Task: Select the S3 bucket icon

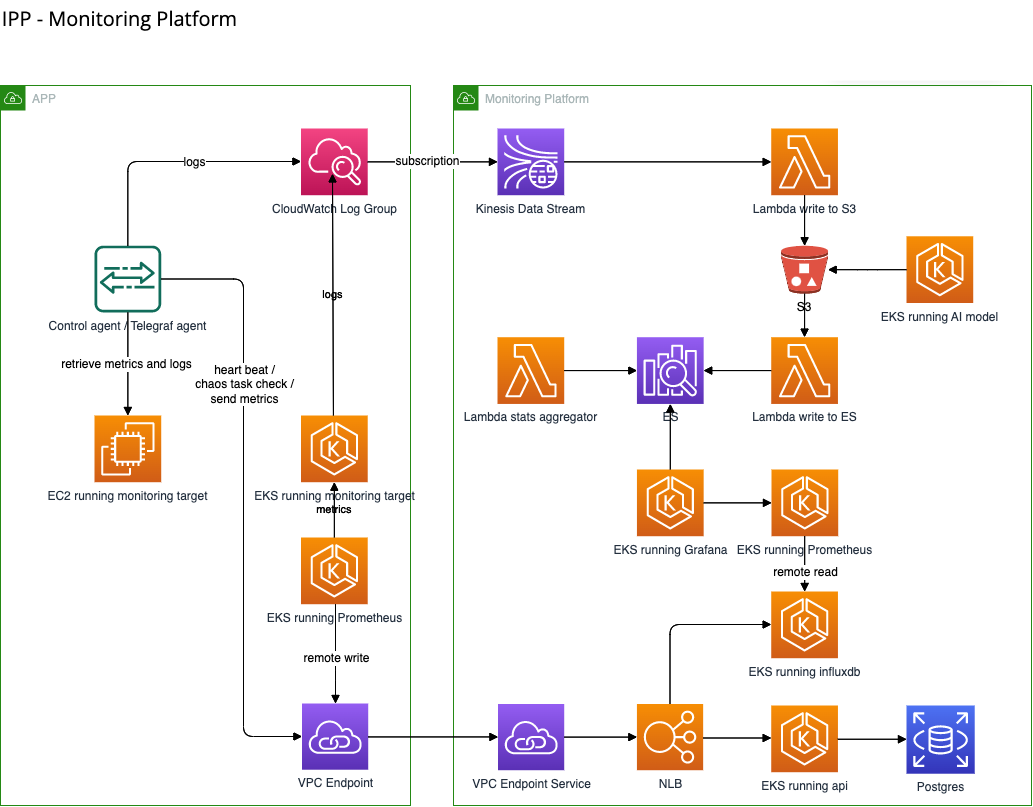Action: [x=804, y=269]
